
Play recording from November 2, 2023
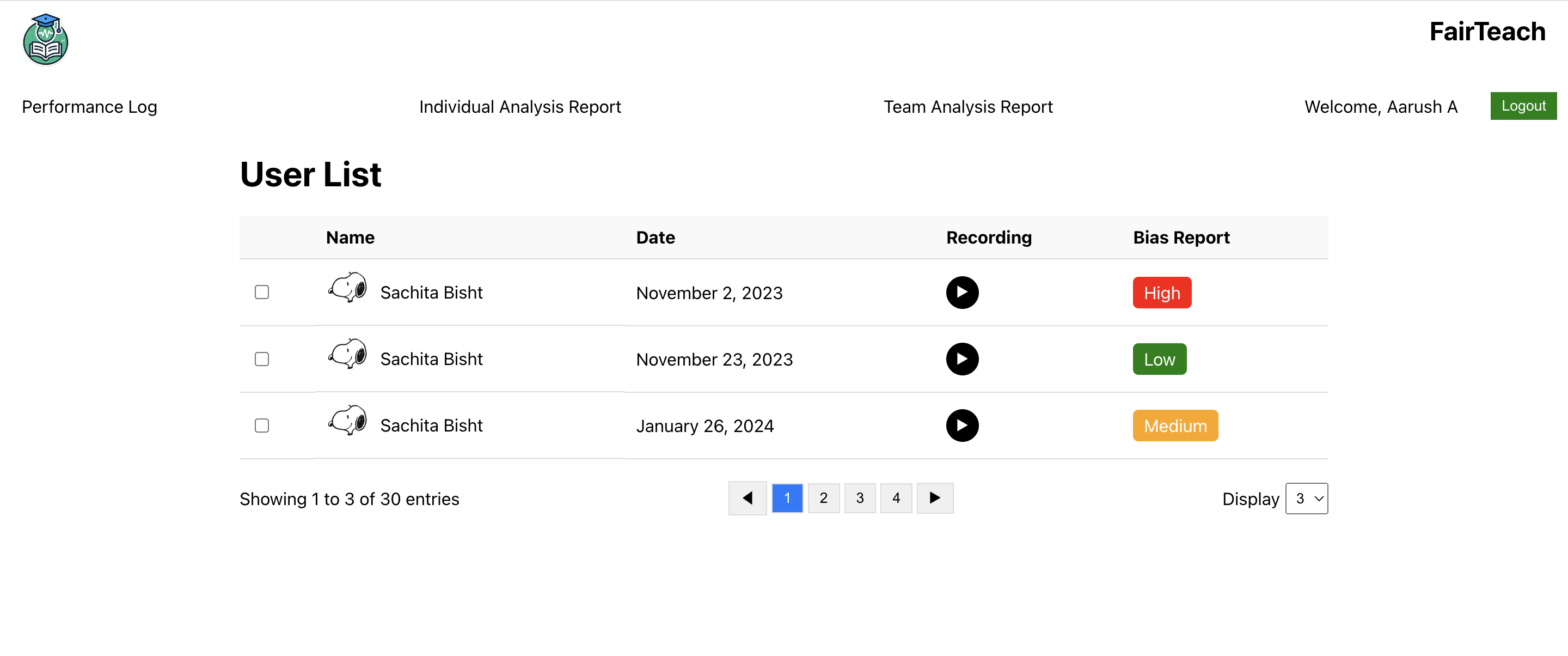(x=961, y=293)
